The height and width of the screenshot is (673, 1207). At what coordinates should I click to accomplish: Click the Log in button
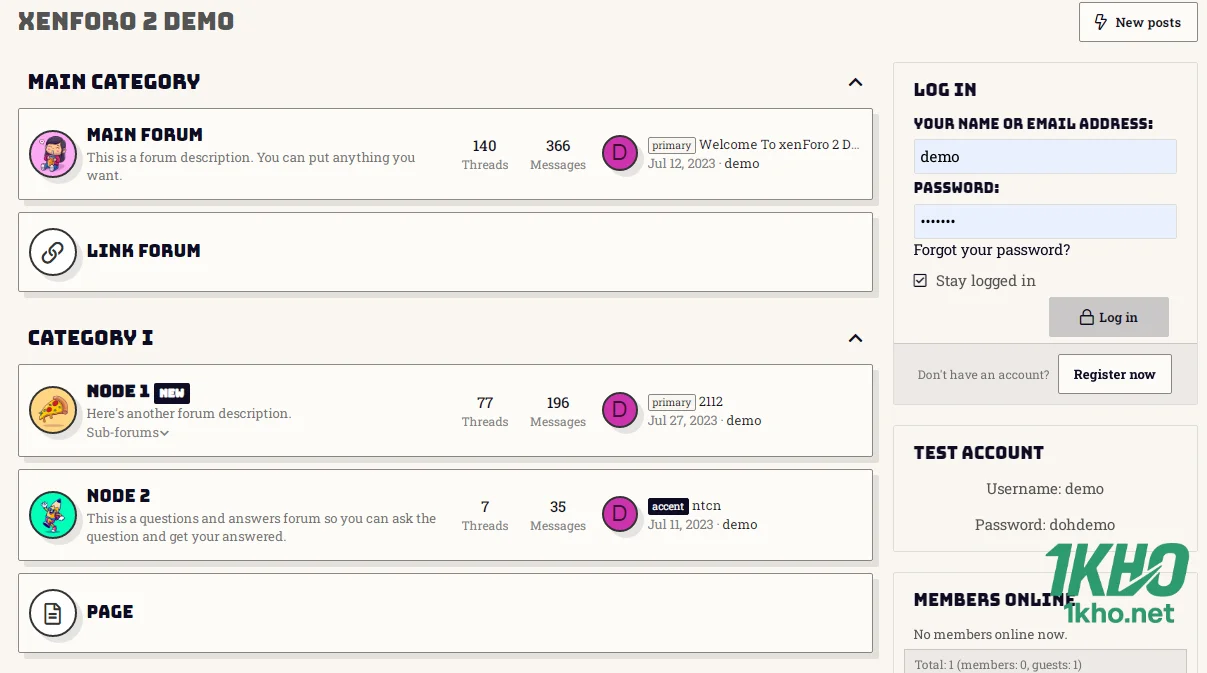1108,316
